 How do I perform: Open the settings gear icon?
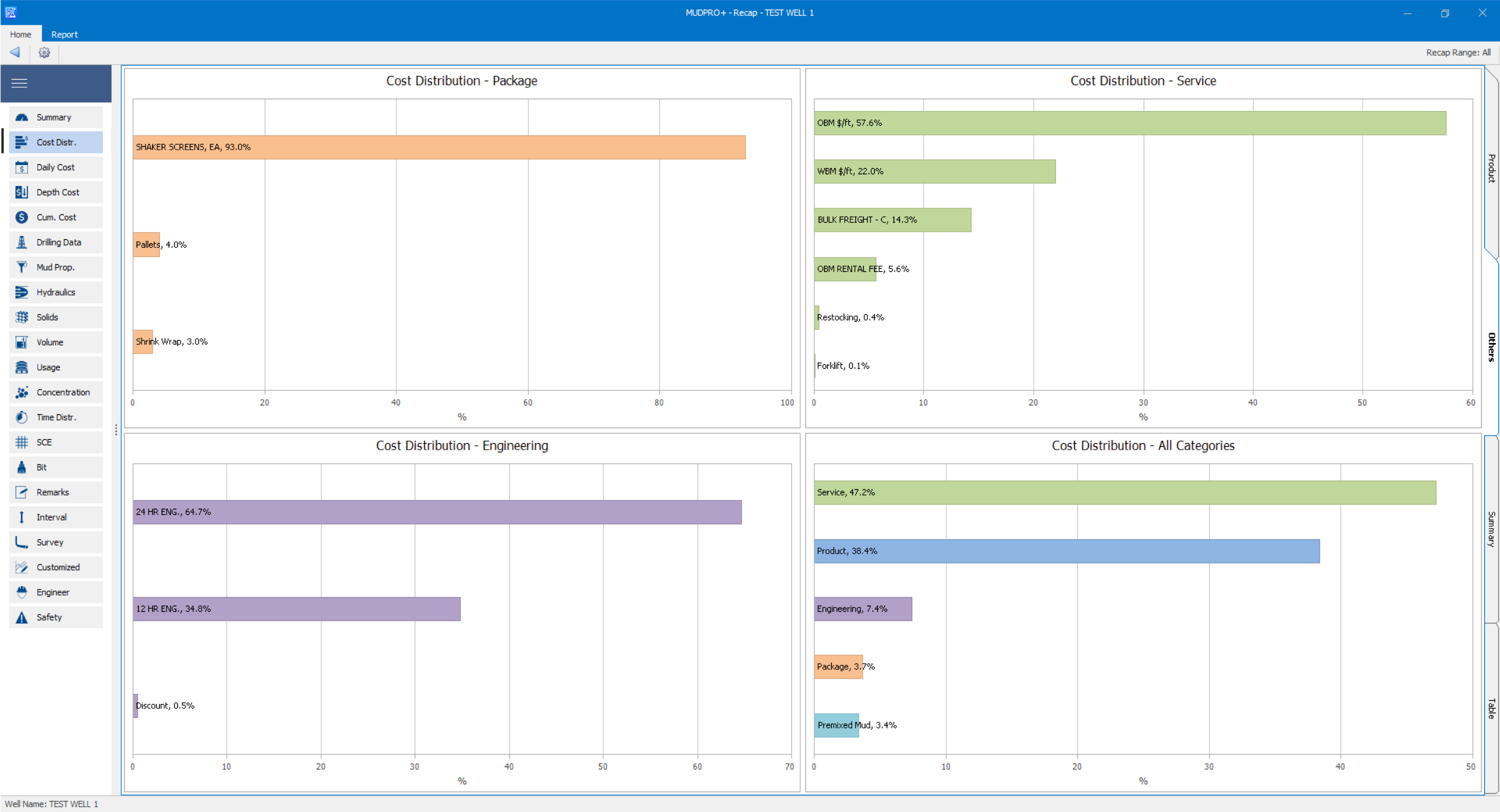point(44,52)
